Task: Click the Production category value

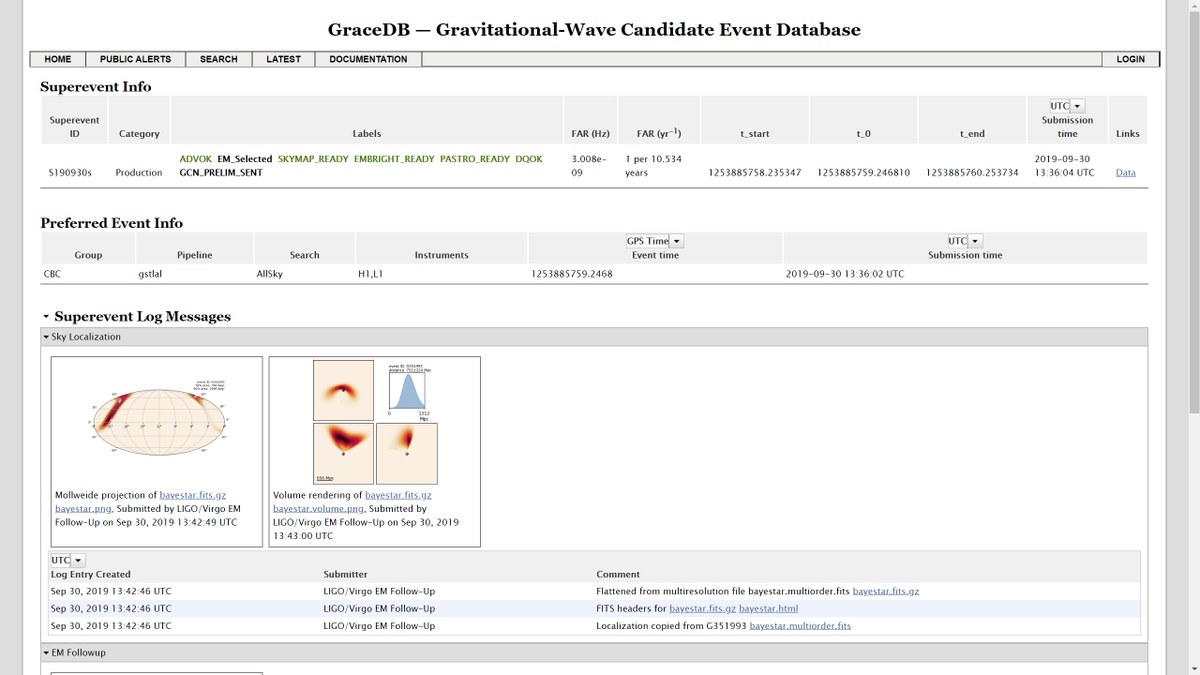Action: (139, 173)
